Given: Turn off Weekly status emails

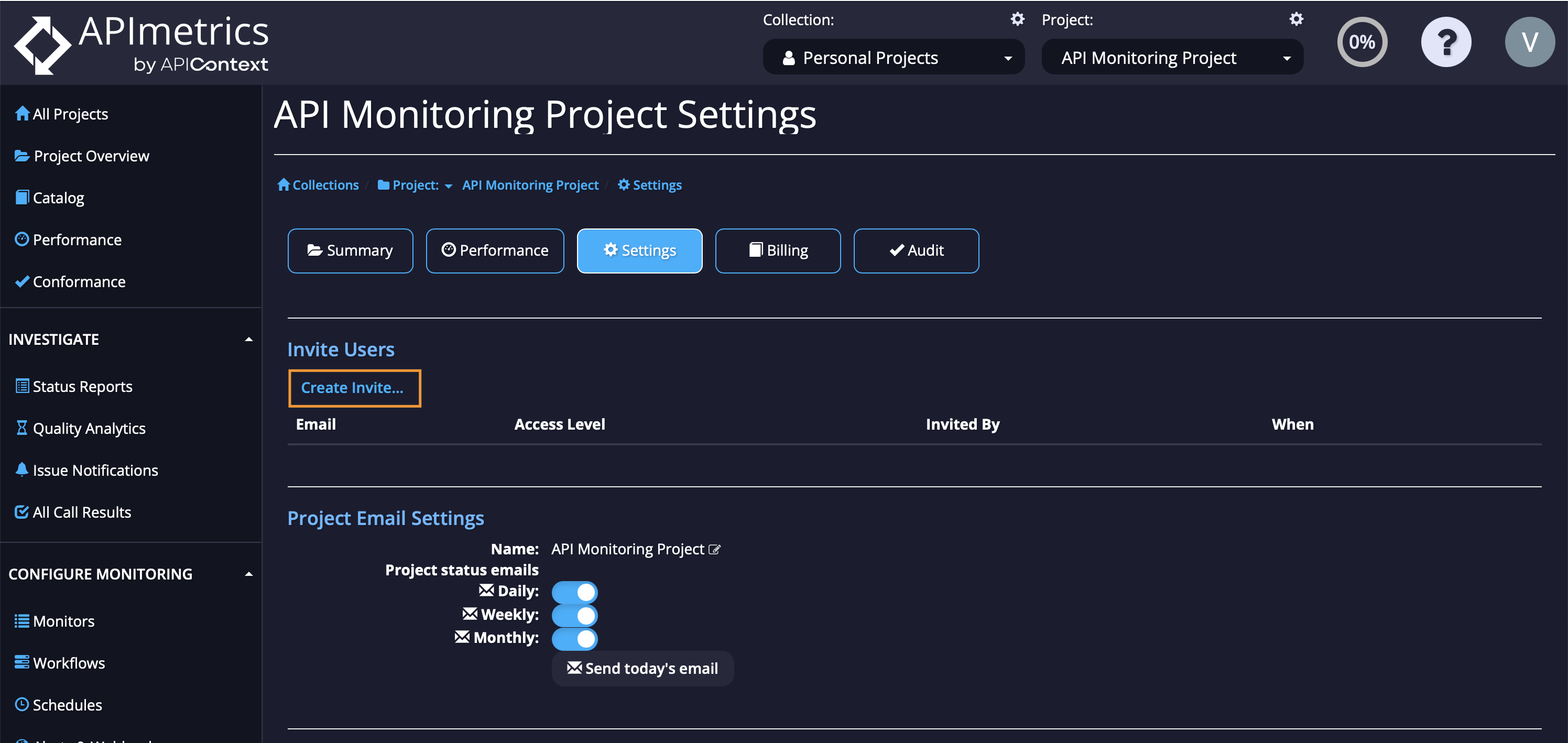Looking at the screenshot, I should [x=574, y=615].
